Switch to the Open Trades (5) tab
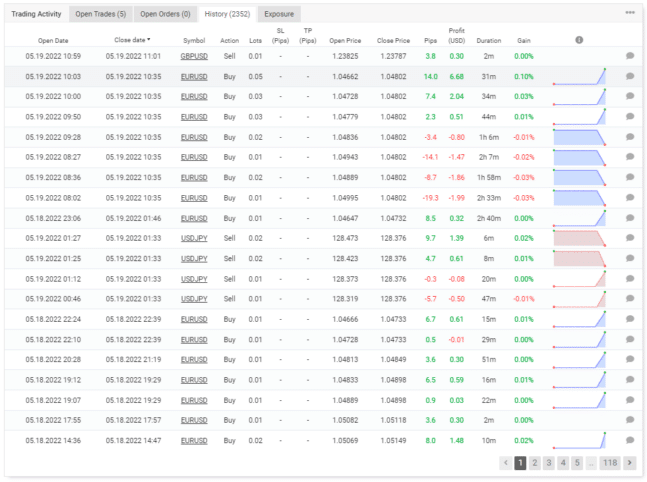The width and height of the screenshot is (647, 482). coord(101,14)
